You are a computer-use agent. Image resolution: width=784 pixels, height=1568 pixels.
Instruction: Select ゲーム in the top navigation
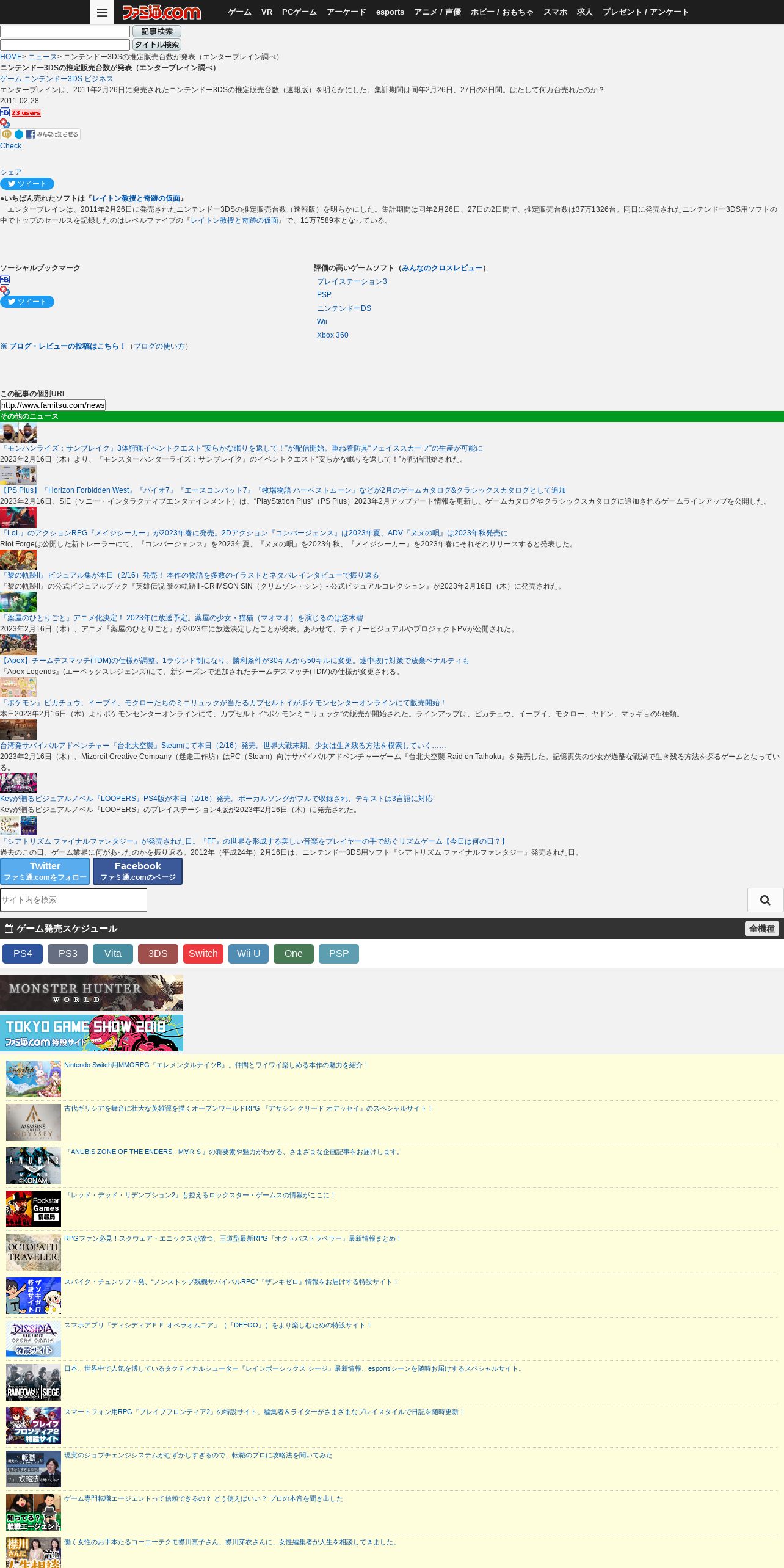tap(239, 12)
